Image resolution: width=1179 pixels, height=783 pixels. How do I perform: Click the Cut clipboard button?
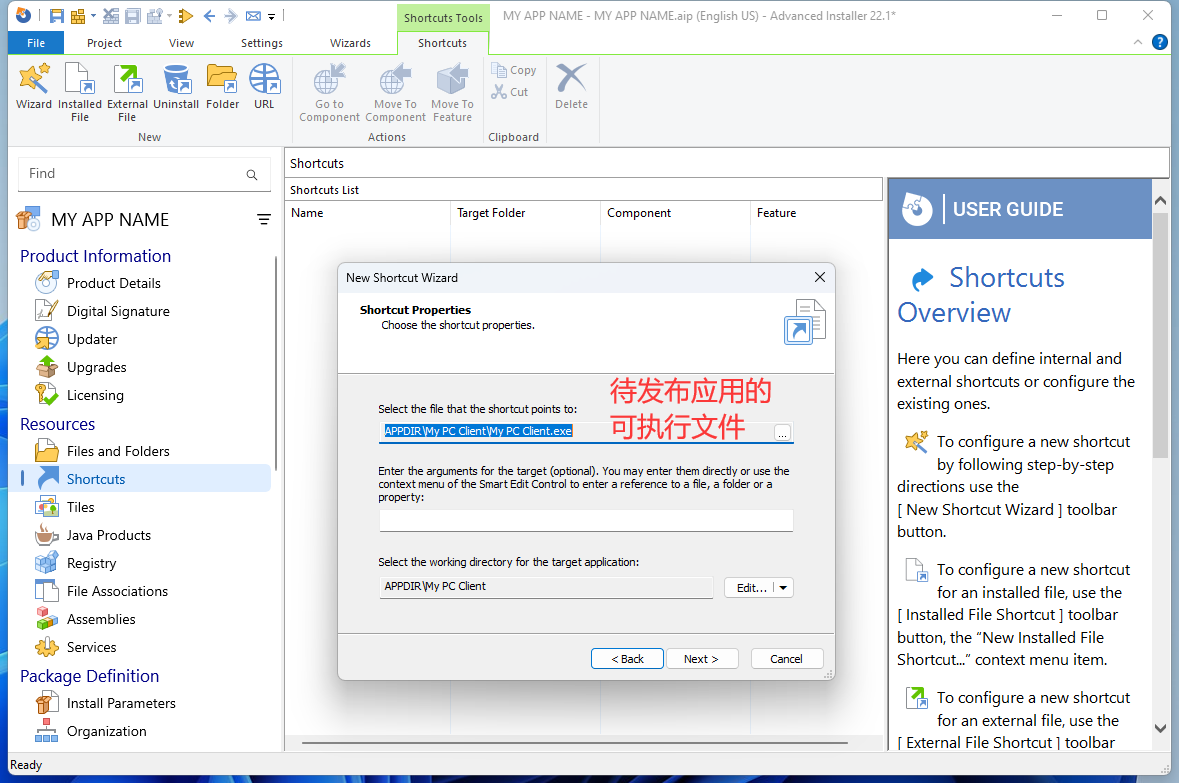pos(511,92)
